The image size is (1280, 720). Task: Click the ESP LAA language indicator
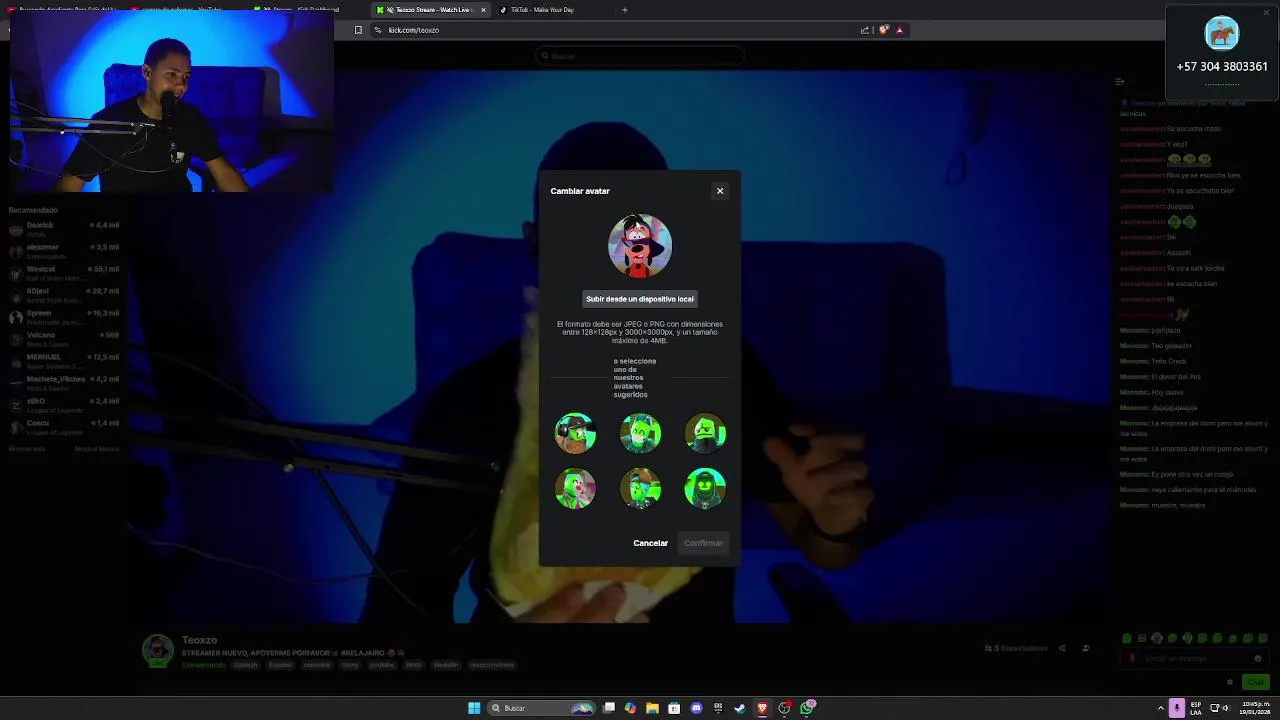tap(1196, 708)
